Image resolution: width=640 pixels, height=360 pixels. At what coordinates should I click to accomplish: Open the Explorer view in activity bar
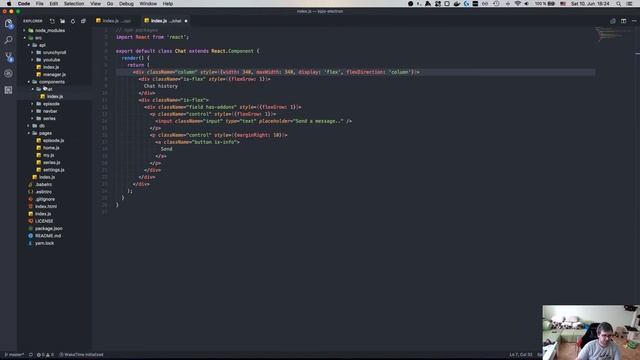(8, 23)
